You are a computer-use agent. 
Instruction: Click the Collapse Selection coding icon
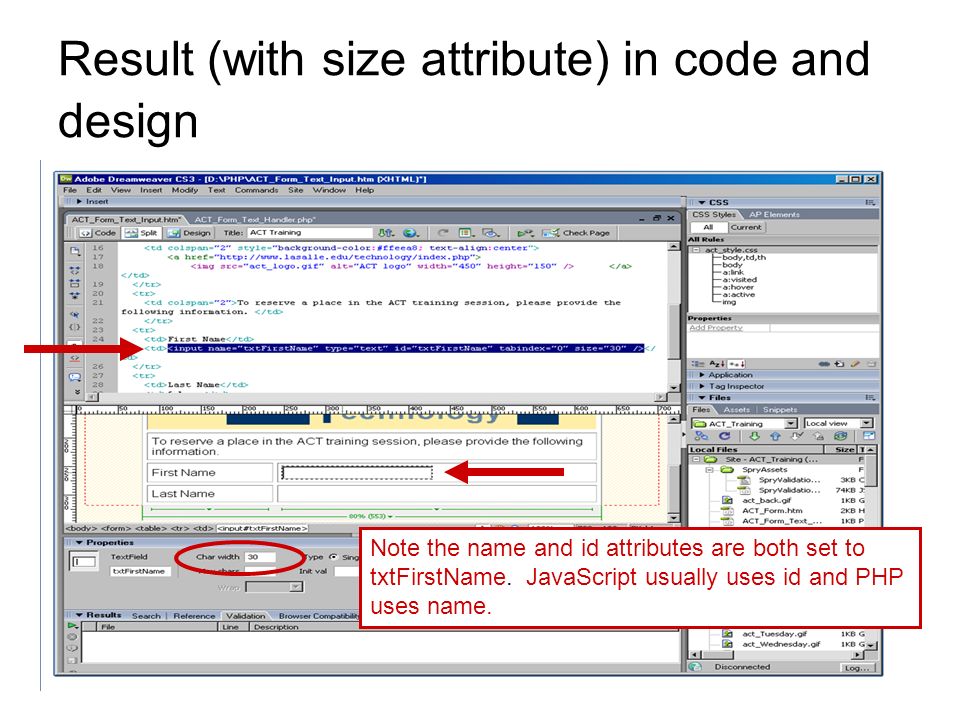coord(75,283)
